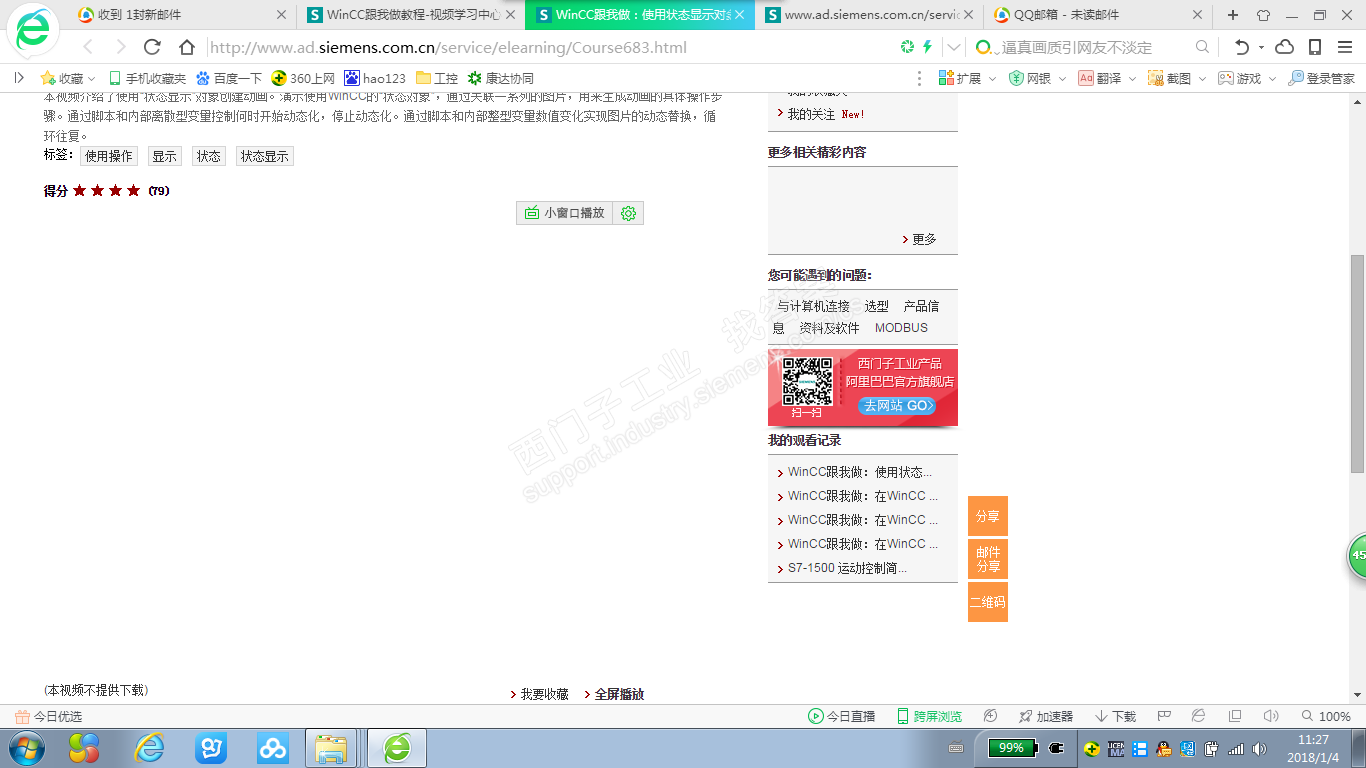The width and height of the screenshot is (1366, 768).
Task: Open 我的关注 link in sidebar
Action: pos(811,114)
